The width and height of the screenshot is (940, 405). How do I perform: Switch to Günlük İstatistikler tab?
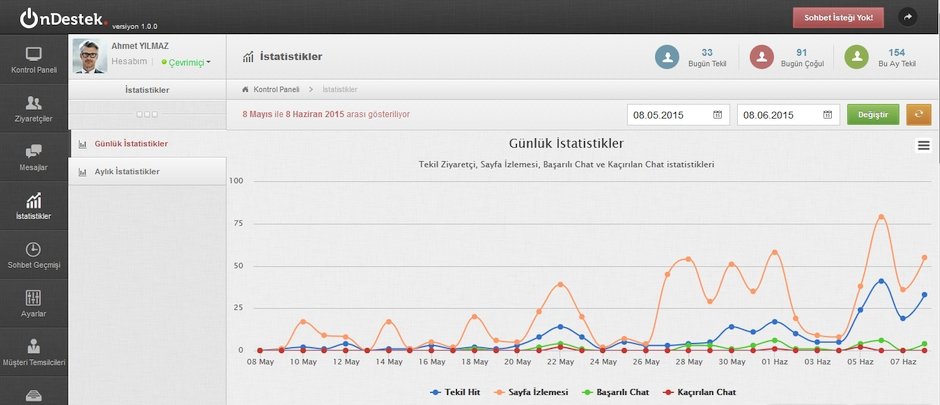click(x=130, y=144)
